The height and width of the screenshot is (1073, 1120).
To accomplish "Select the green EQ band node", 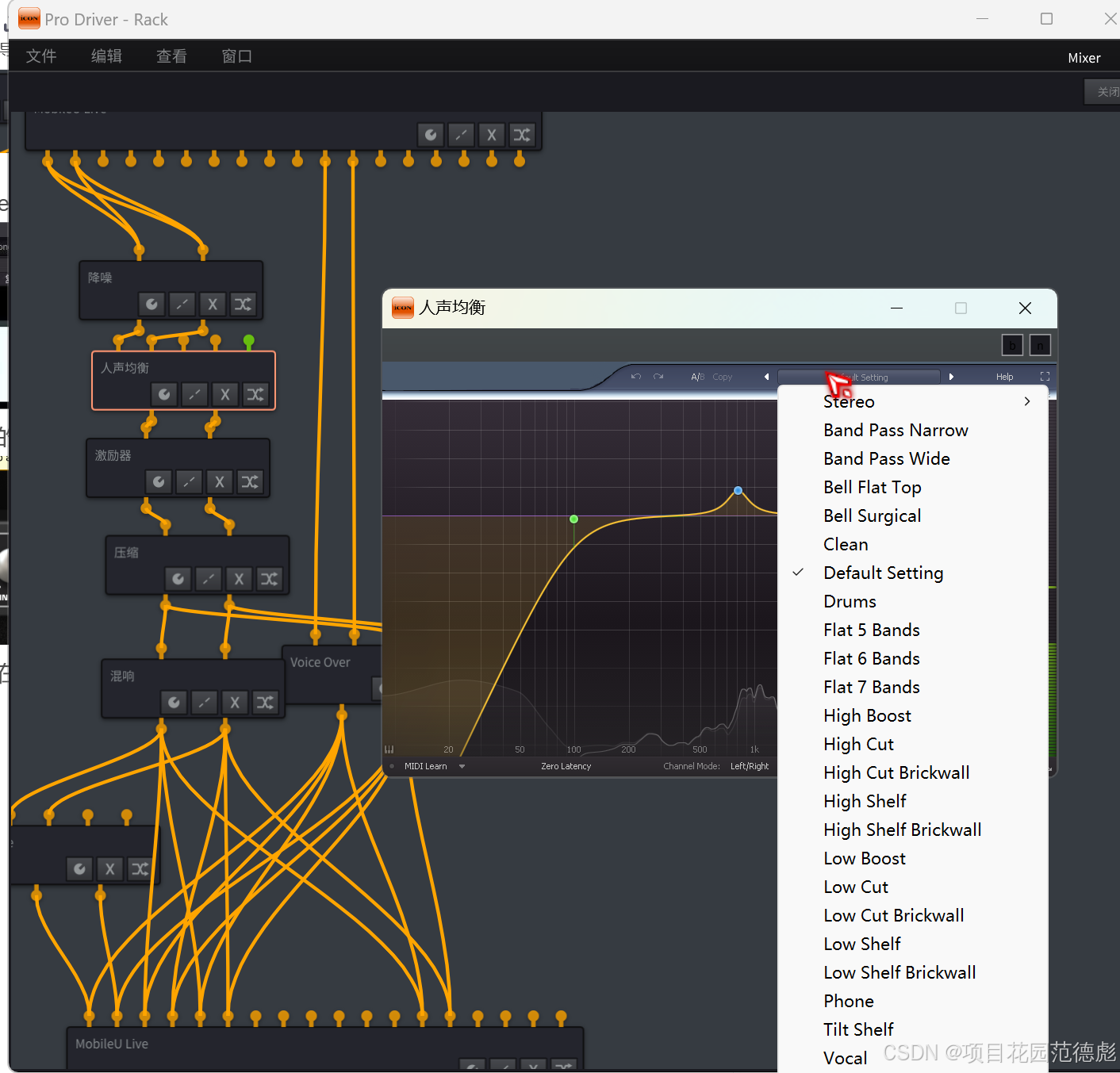I will pos(573,519).
